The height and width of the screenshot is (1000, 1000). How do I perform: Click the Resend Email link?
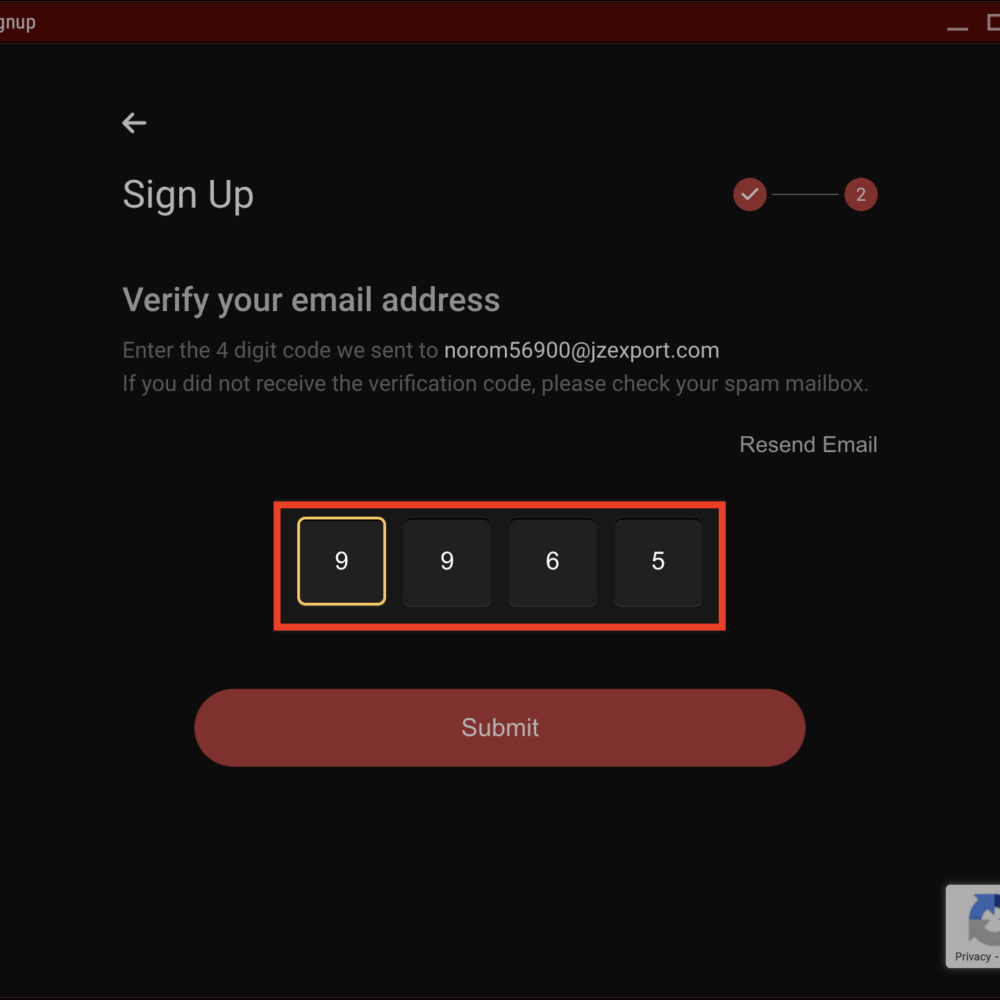(x=808, y=445)
